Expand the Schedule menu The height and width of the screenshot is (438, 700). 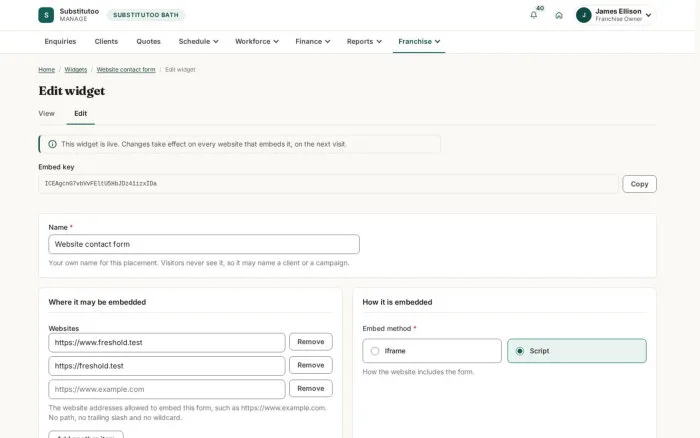pyautogui.click(x=198, y=42)
